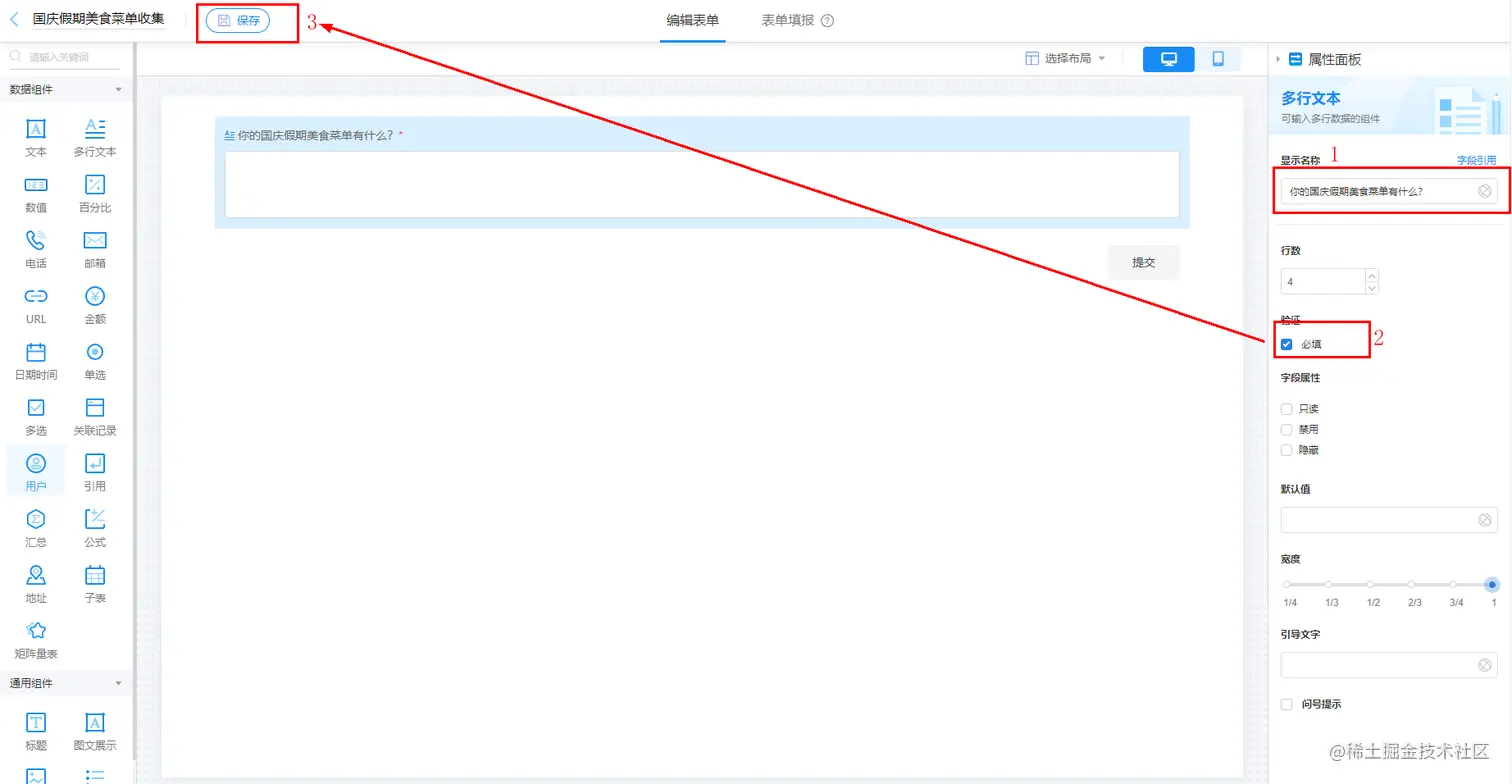Add a 图文展示 image-text component

[x=95, y=733]
